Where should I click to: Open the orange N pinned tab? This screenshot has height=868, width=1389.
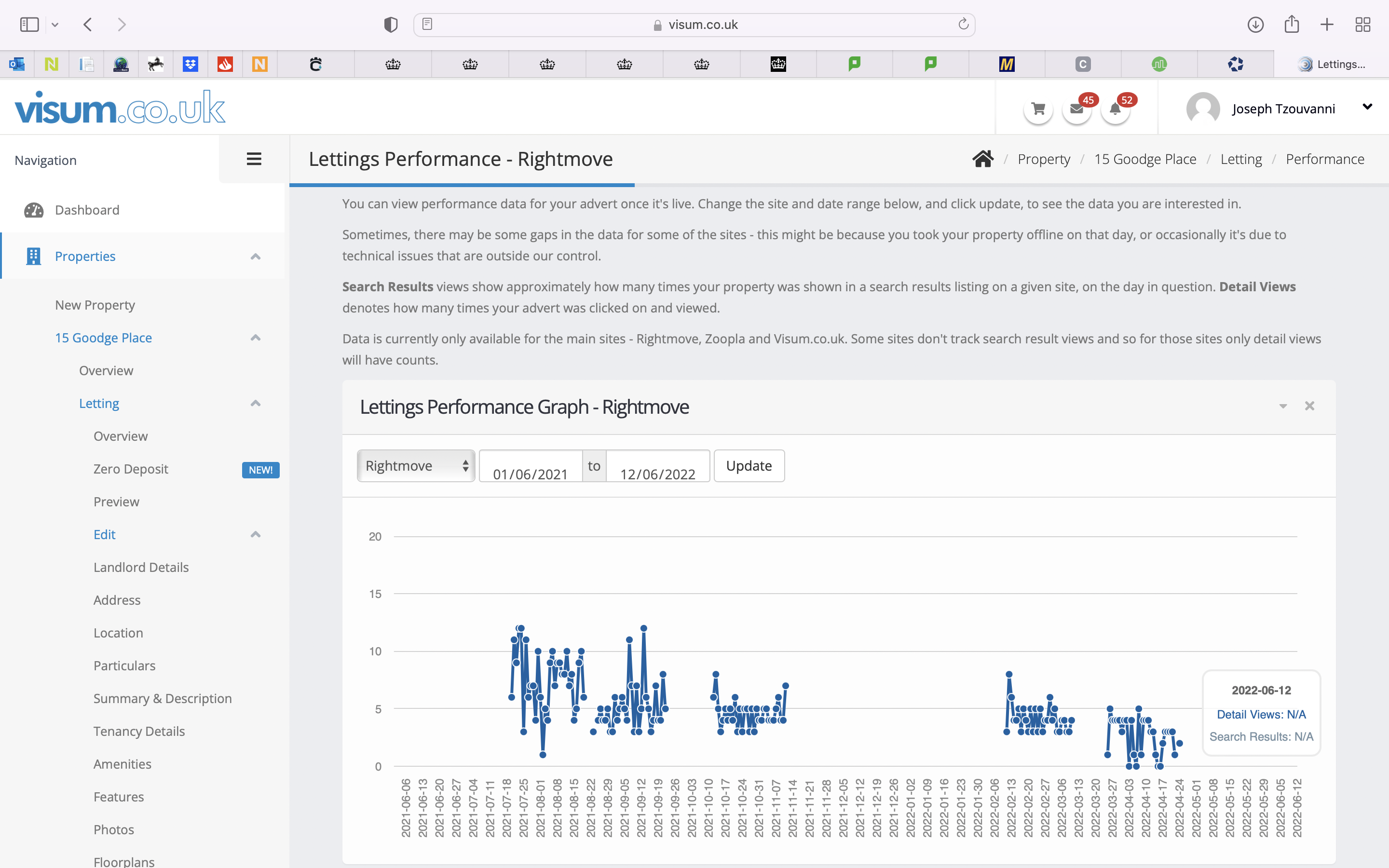[259, 64]
